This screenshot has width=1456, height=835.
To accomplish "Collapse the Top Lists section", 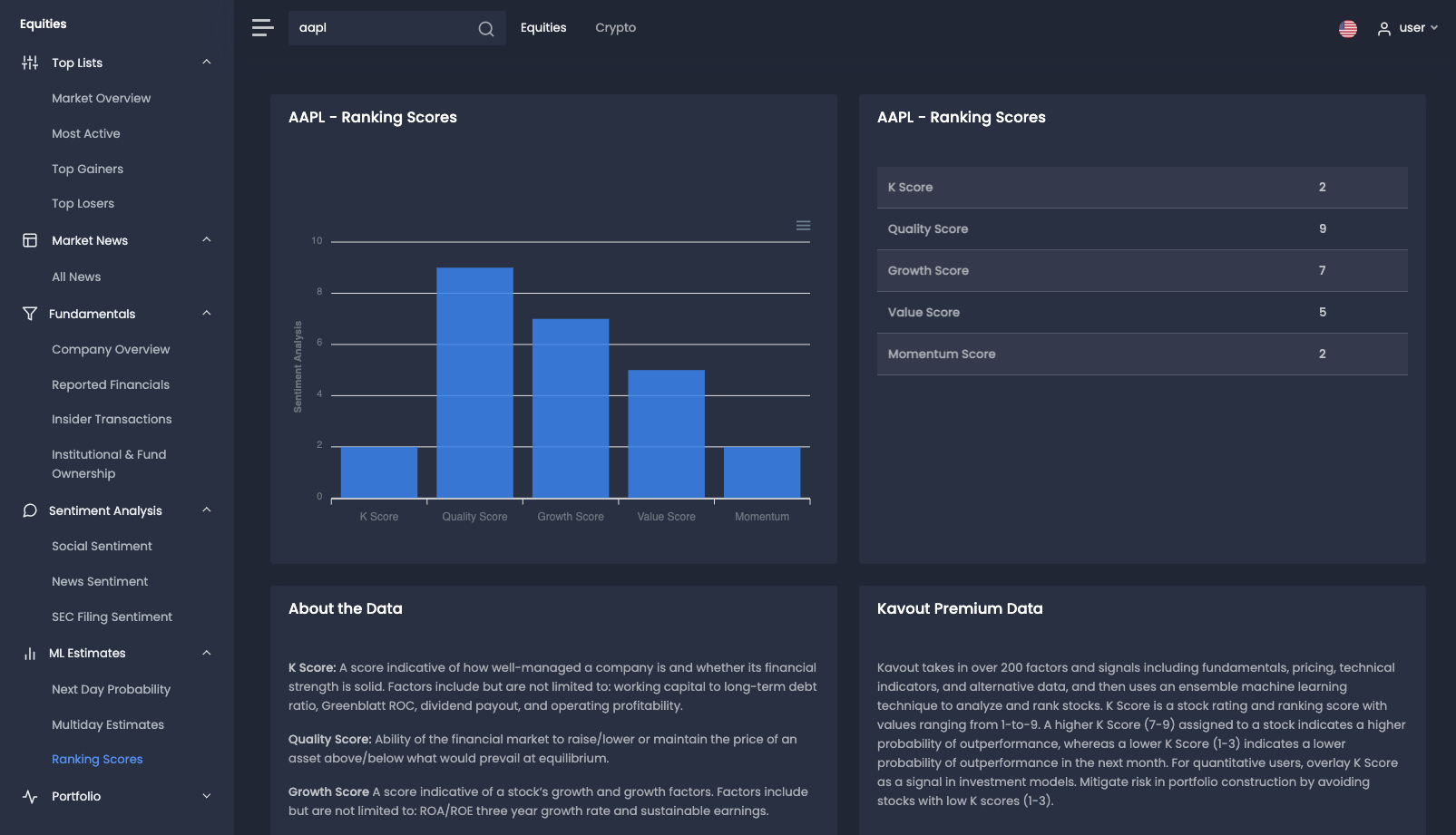I will click(x=207, y=63).
